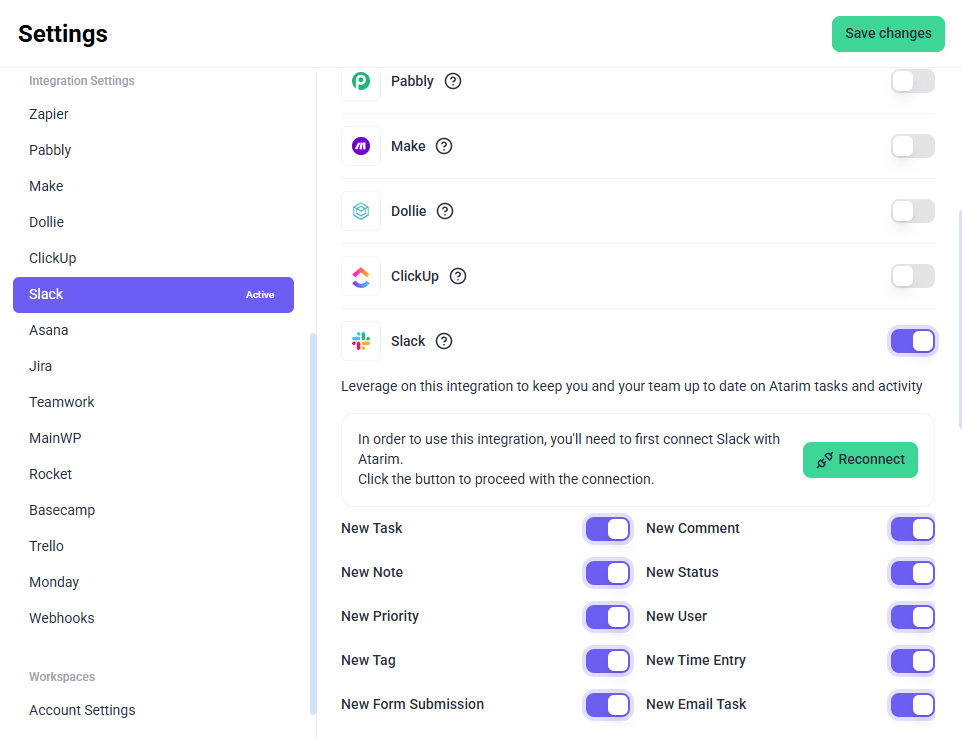
Task: Open Webhooks settings from sidebar
Action: point(62,618)
